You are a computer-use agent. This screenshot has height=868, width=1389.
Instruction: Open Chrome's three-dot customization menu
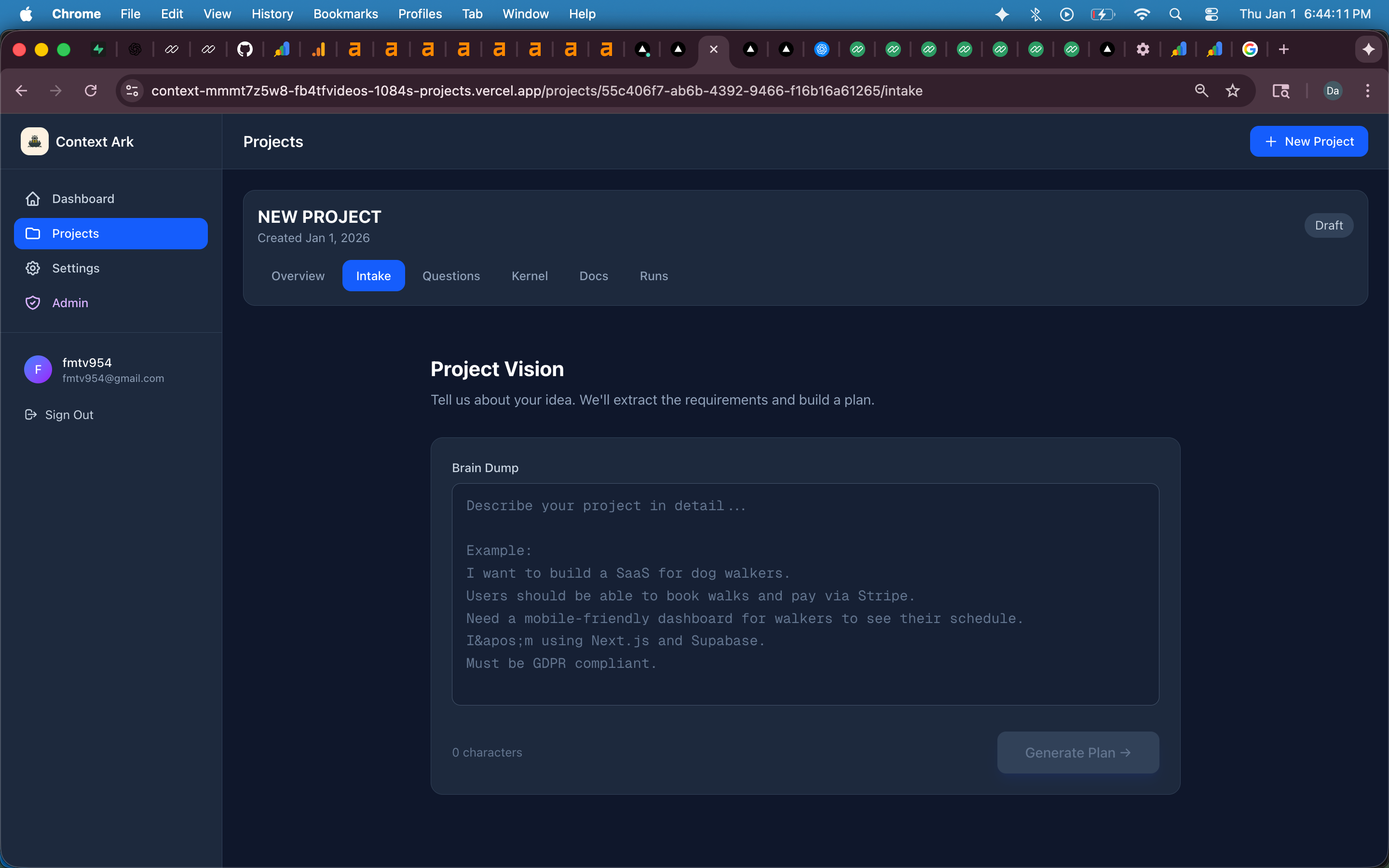(1368, 91)
